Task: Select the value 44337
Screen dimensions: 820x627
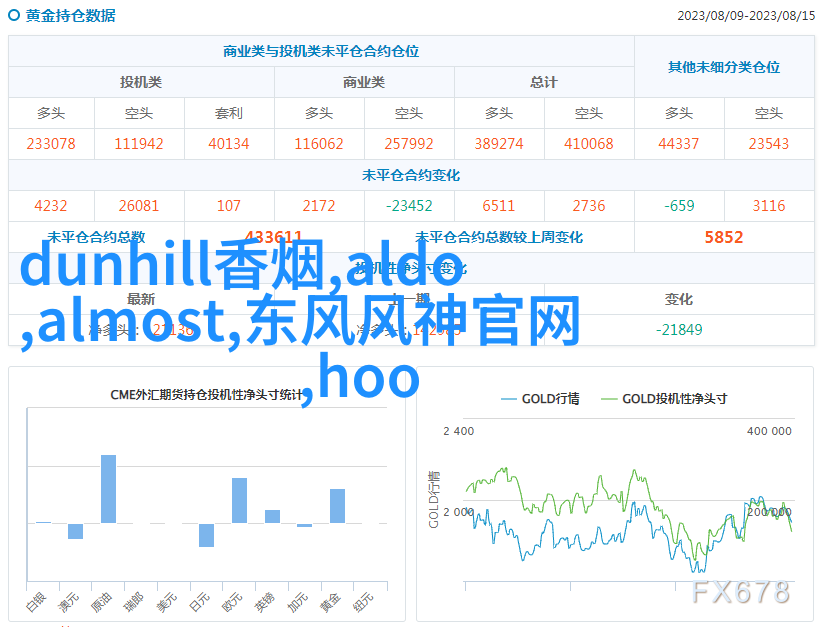Action: 679,144
